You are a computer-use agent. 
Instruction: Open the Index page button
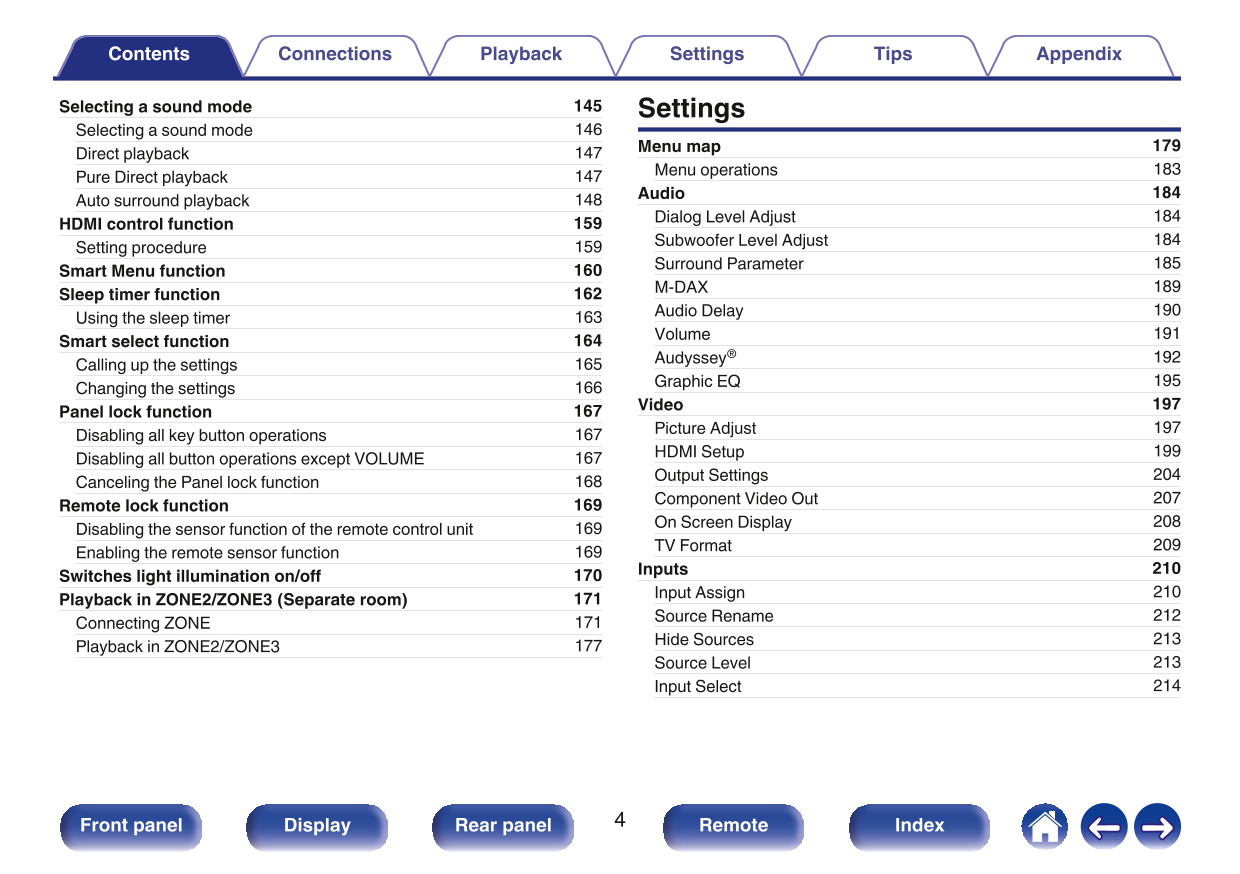click(x=919, y=826)
